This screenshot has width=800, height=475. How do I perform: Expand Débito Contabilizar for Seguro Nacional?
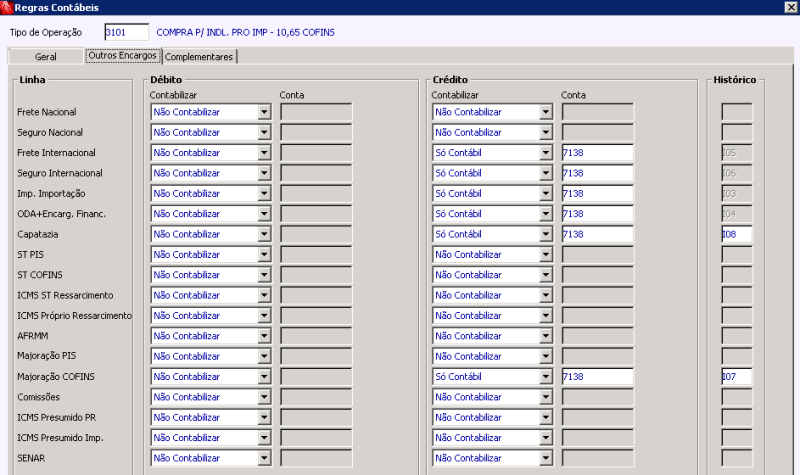pyautogui.click(x=264, y=133)
